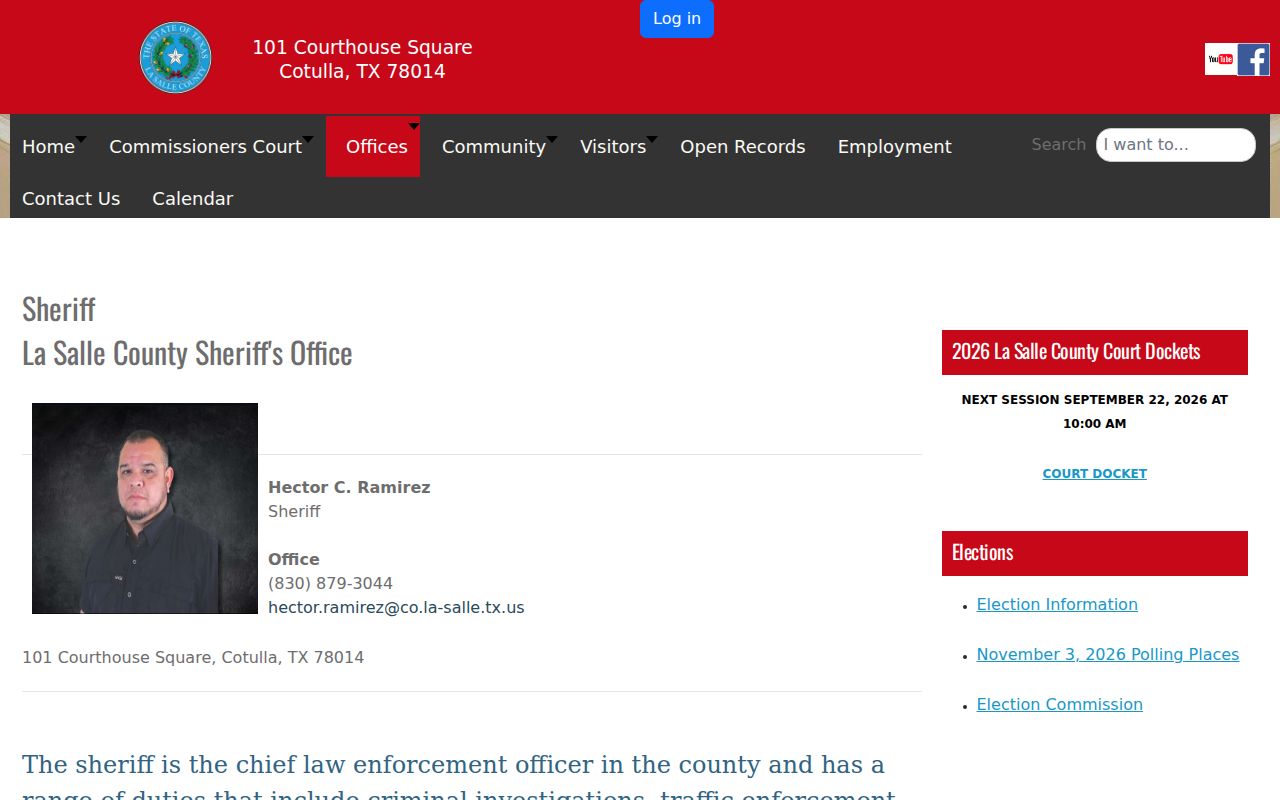Screen dimensions: 1280x800
Task: Click the Log in button
Action: click(x=677, y=19)
